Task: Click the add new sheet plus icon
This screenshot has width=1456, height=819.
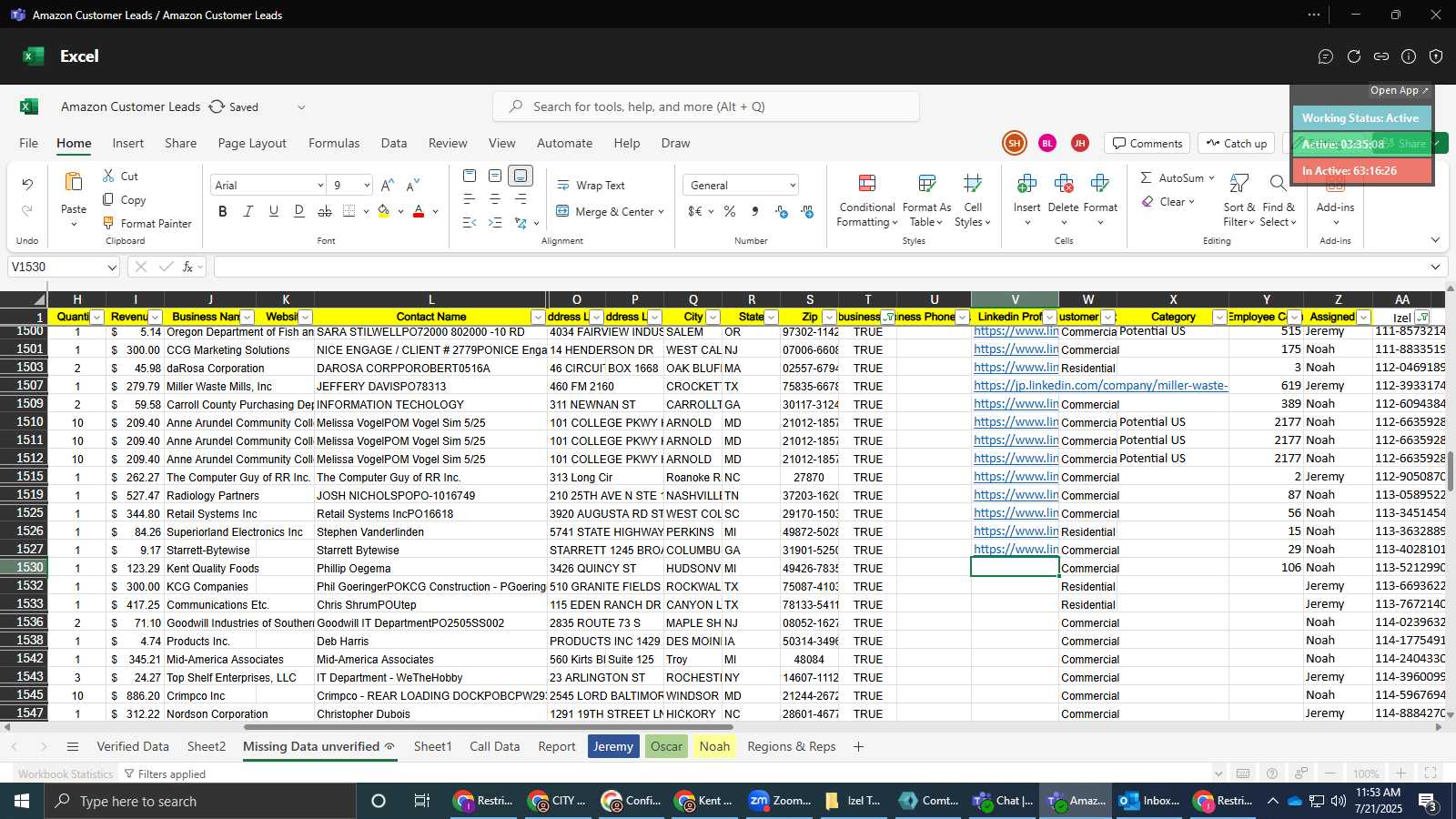Action: tap(858, 746)
